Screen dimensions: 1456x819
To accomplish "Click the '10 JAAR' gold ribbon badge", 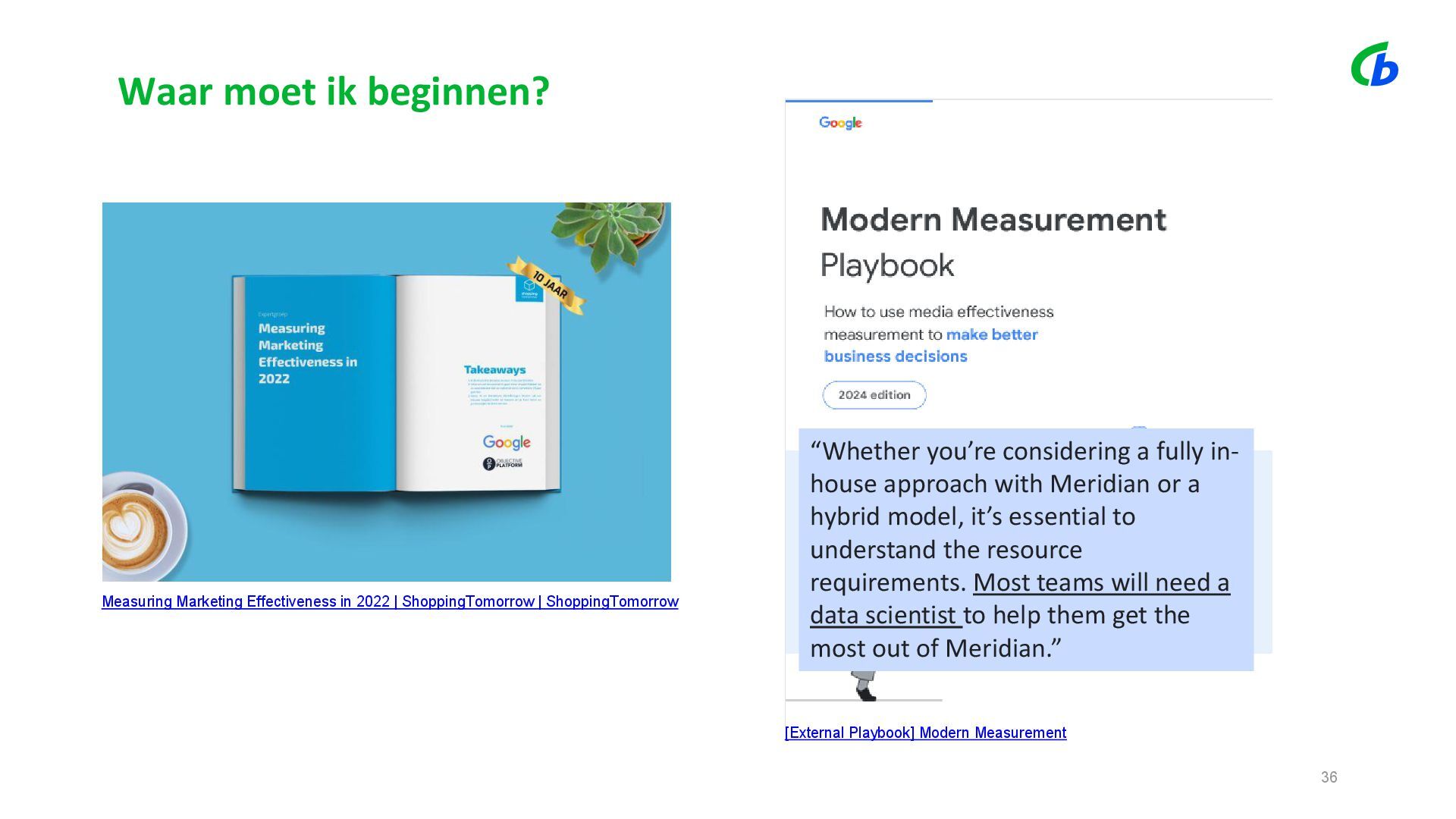I will 547,285.
